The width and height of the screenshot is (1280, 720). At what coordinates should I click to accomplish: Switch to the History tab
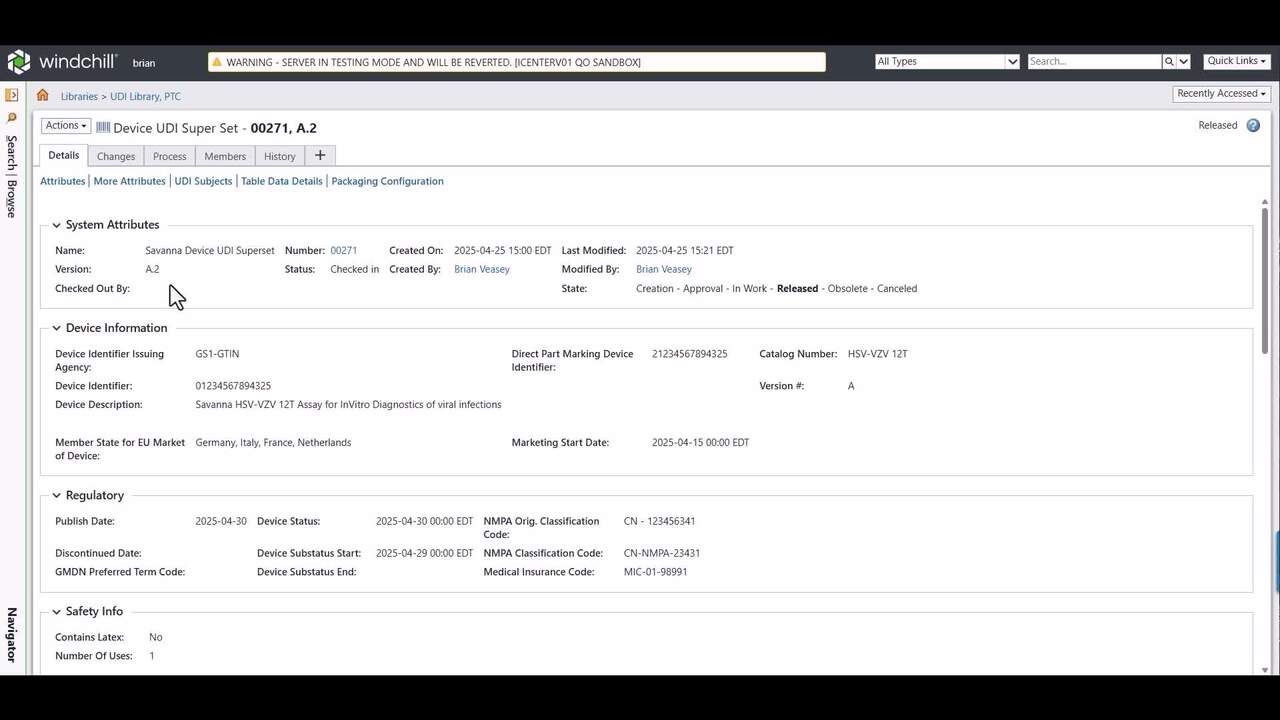279,157
